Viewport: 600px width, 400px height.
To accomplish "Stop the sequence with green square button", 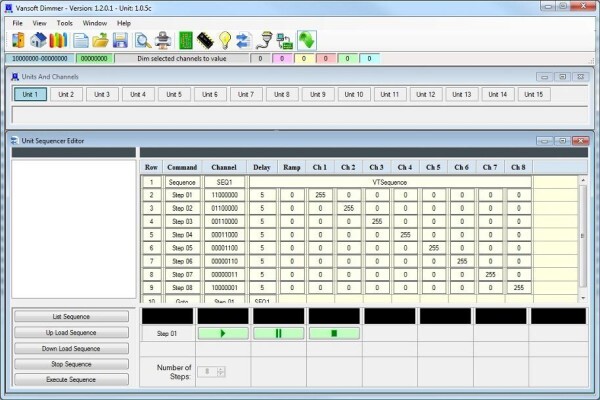I will click(334, 333).
